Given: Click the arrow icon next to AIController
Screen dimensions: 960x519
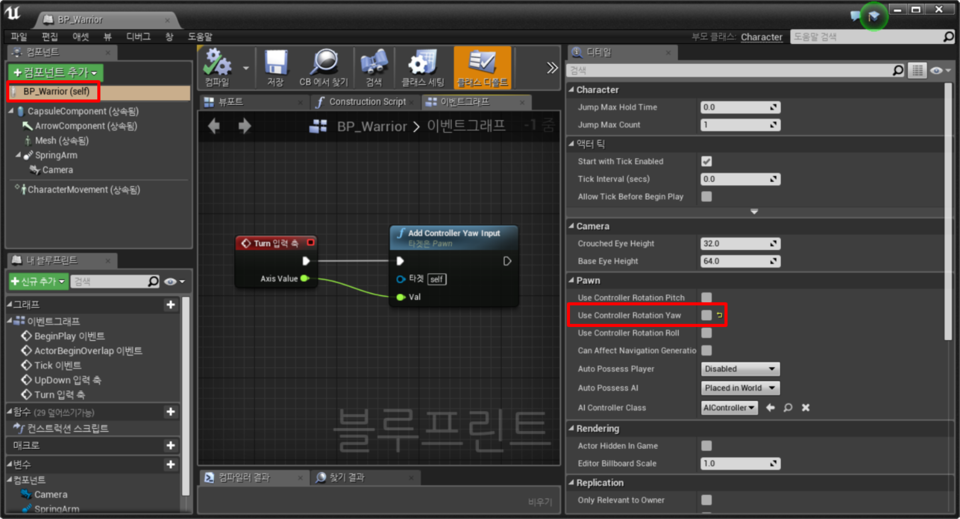Looking at the screenshot, I should pyautogui.click(x=770, y=408).
